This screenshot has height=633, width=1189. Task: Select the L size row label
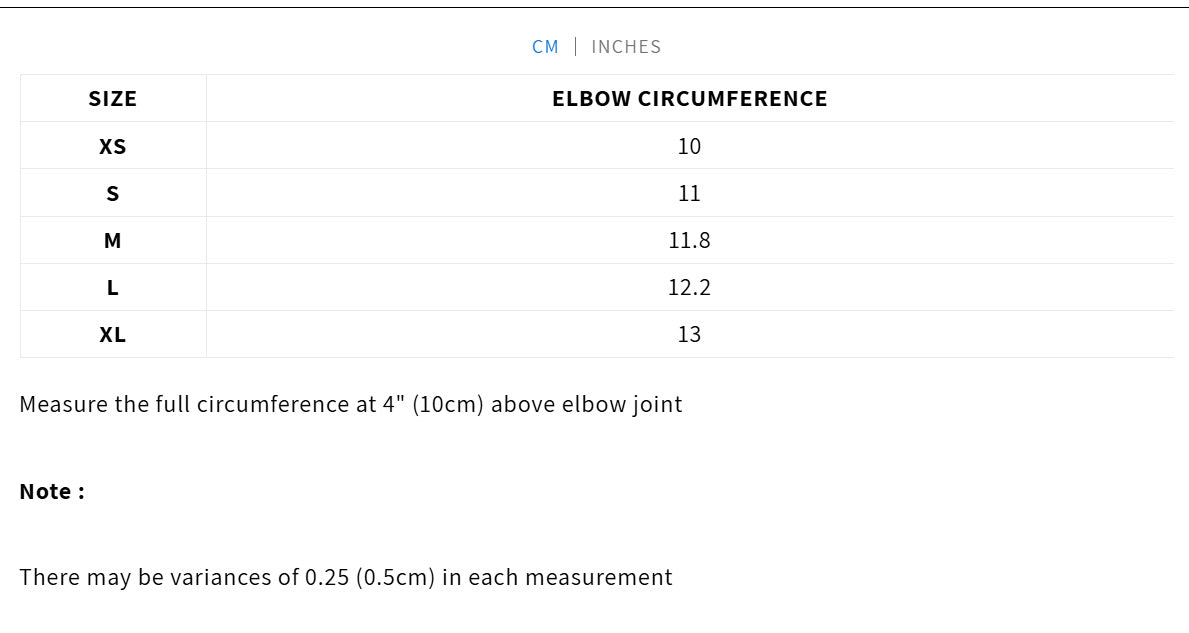coord(113,287)
